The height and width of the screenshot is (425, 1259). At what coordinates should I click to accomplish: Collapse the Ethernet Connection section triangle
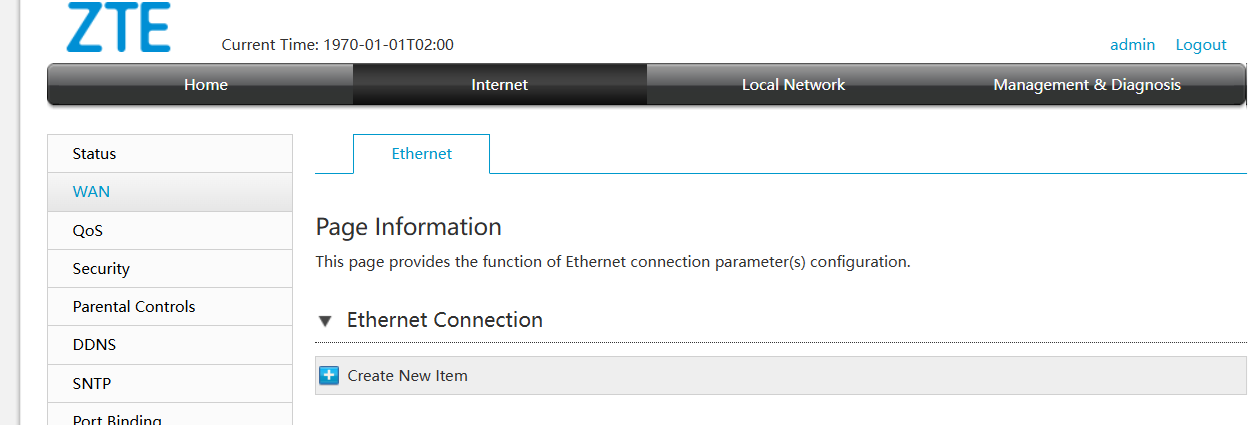(325, 321)
